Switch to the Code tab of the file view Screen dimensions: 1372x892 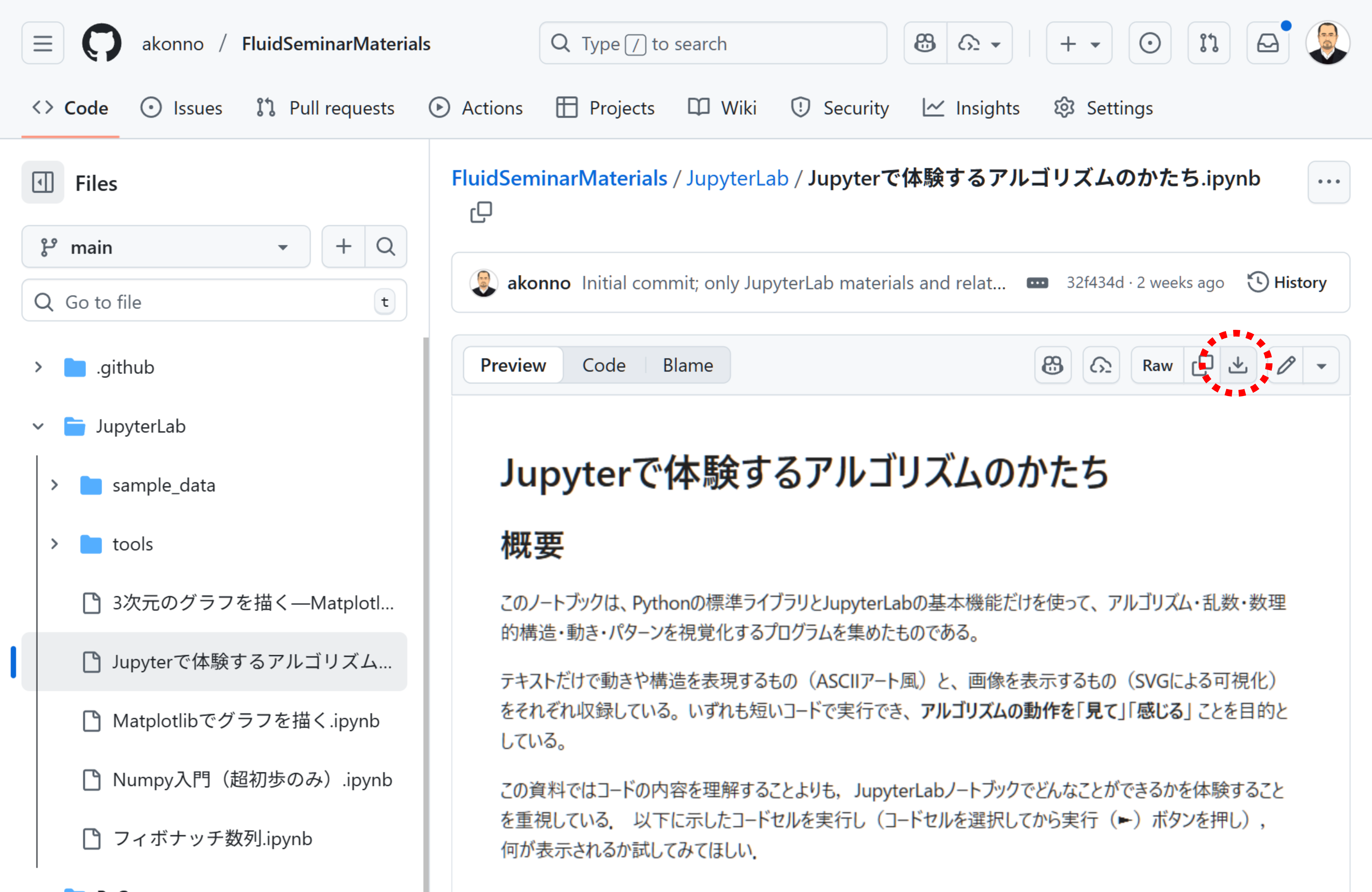[x=604, y=365]
